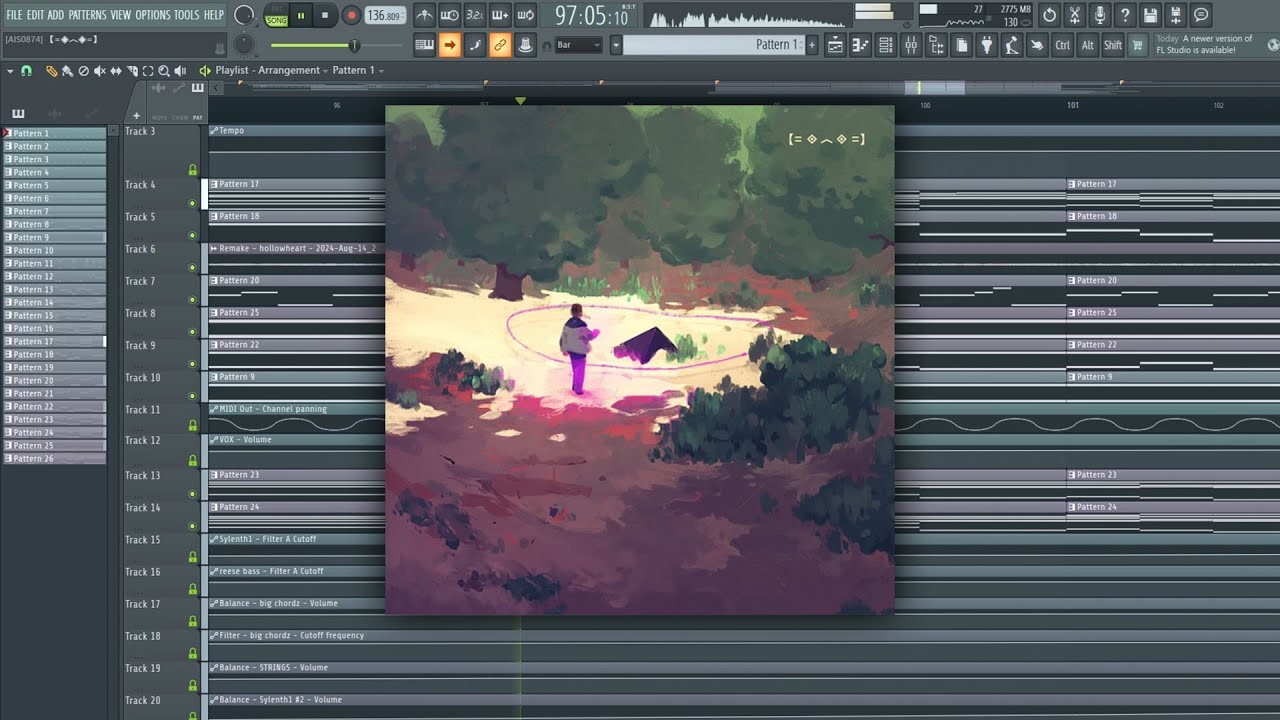Screen dimensions: 1280x720
Task: Toggle the link note/controller chain button
Action: [499, 45]
